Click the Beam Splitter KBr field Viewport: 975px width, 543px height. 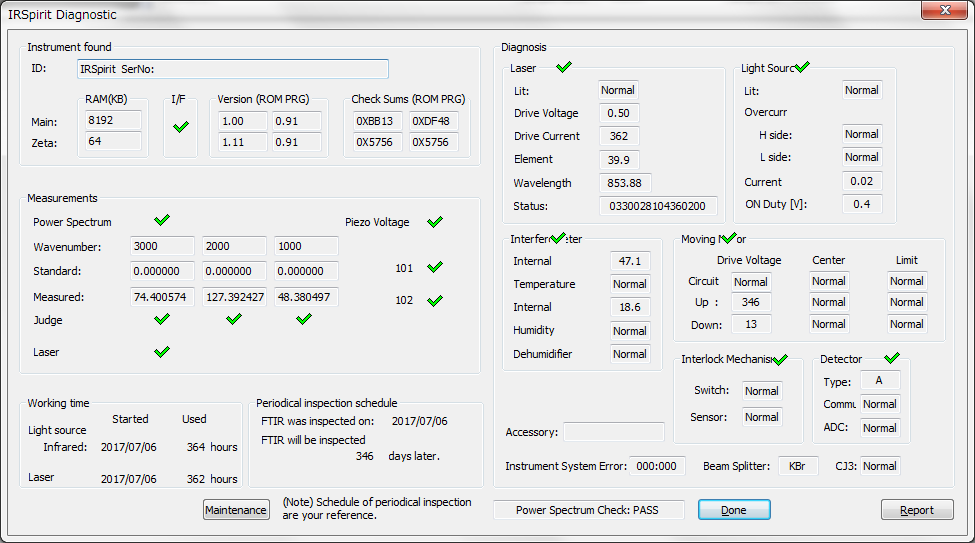798,466
